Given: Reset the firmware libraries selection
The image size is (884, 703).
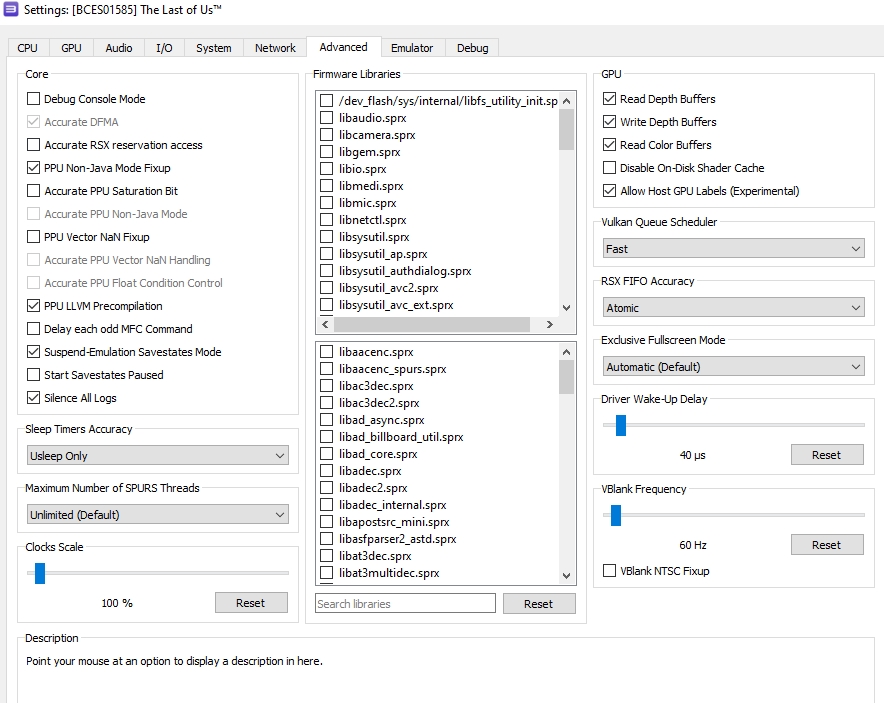Looking at the screenshot, I should [x=539, y=604].
